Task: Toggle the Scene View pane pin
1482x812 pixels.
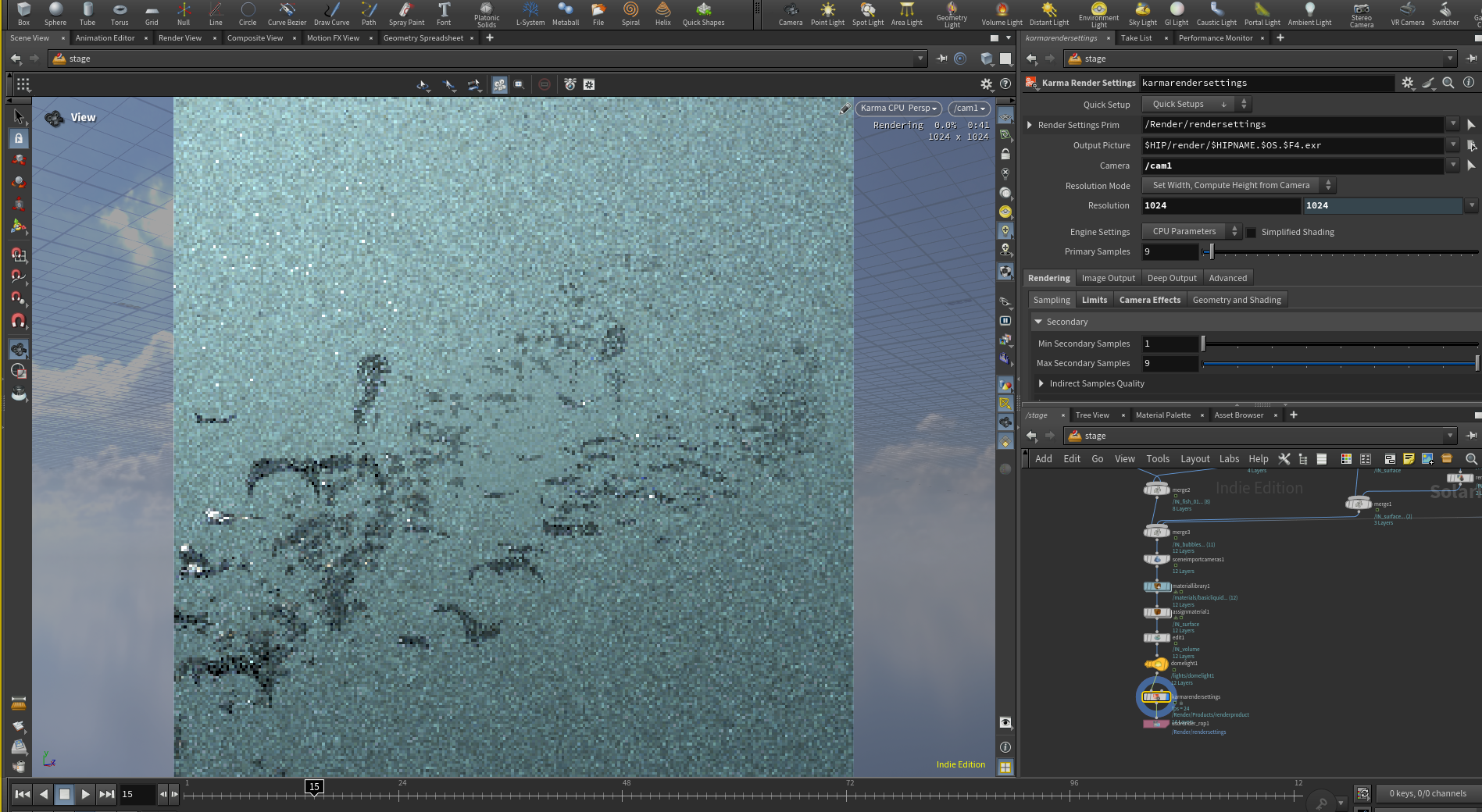Action: click(x=941, y=59)
